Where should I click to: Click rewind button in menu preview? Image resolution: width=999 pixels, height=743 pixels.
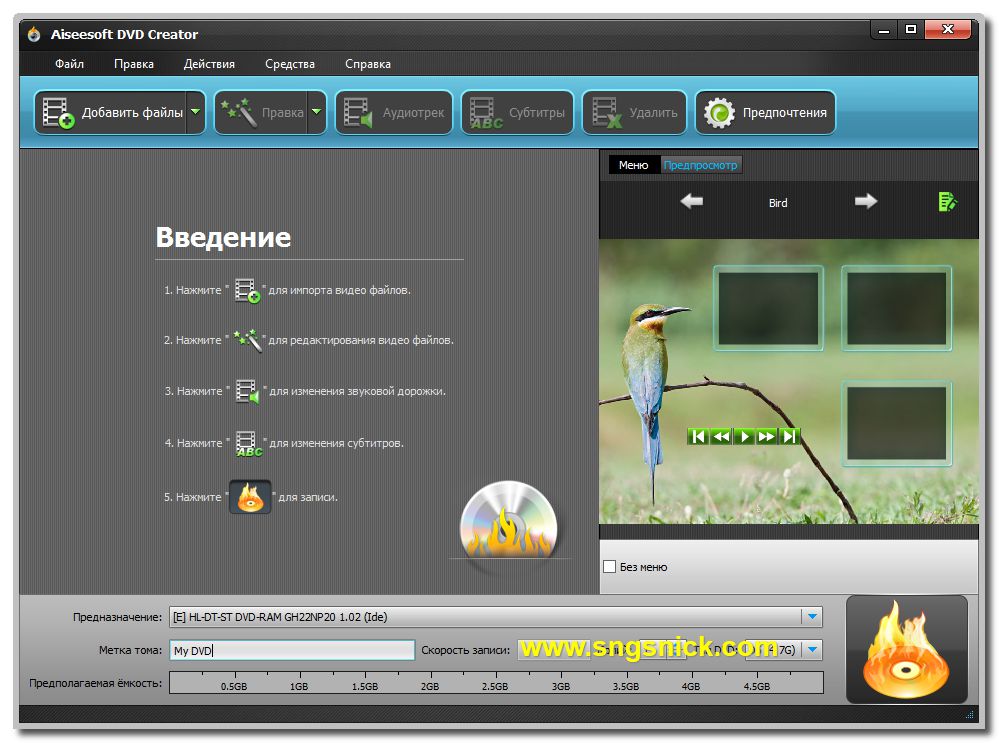[721, 436]
